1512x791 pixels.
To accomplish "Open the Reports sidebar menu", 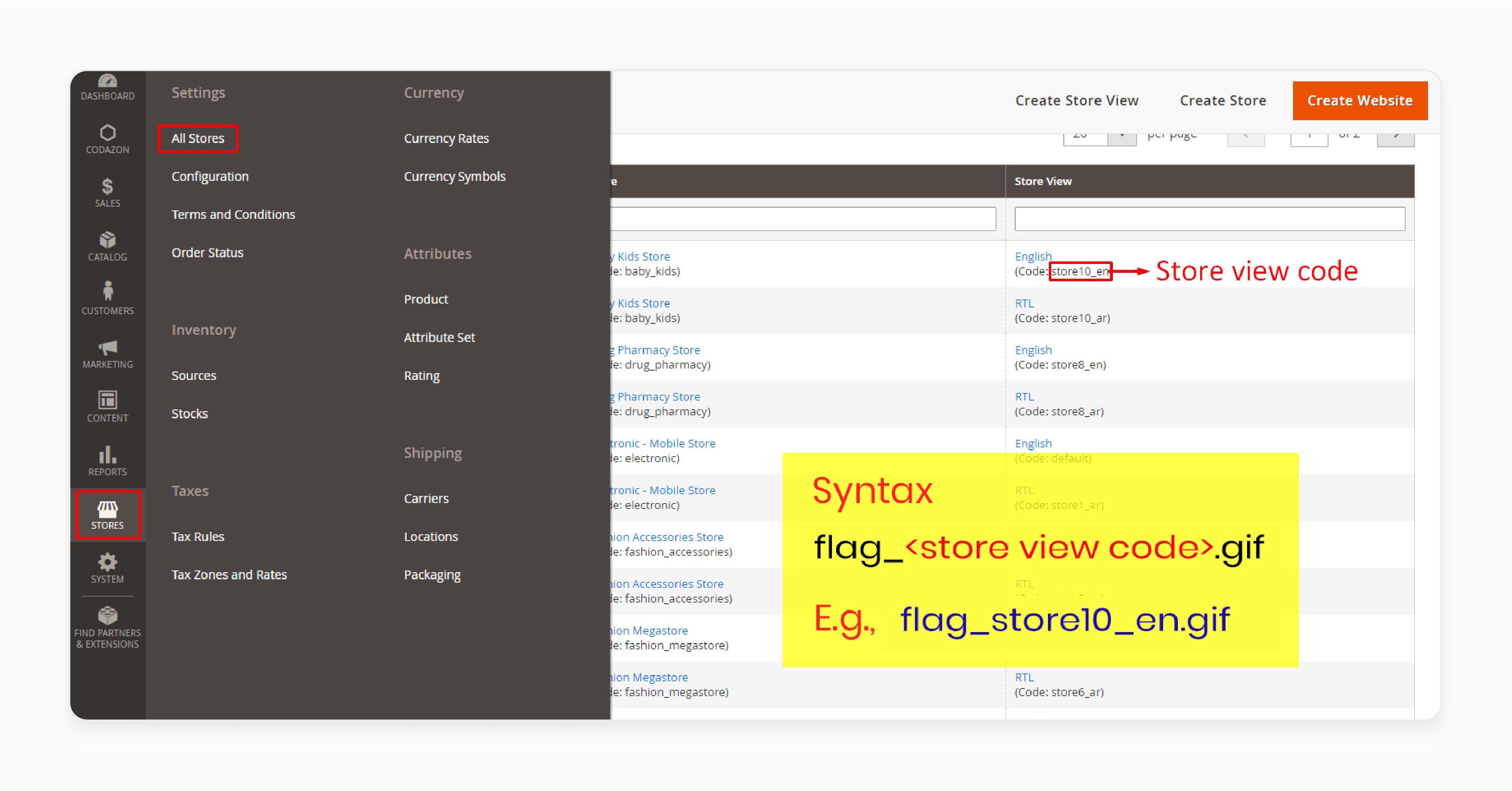I will tap(108, 461).
